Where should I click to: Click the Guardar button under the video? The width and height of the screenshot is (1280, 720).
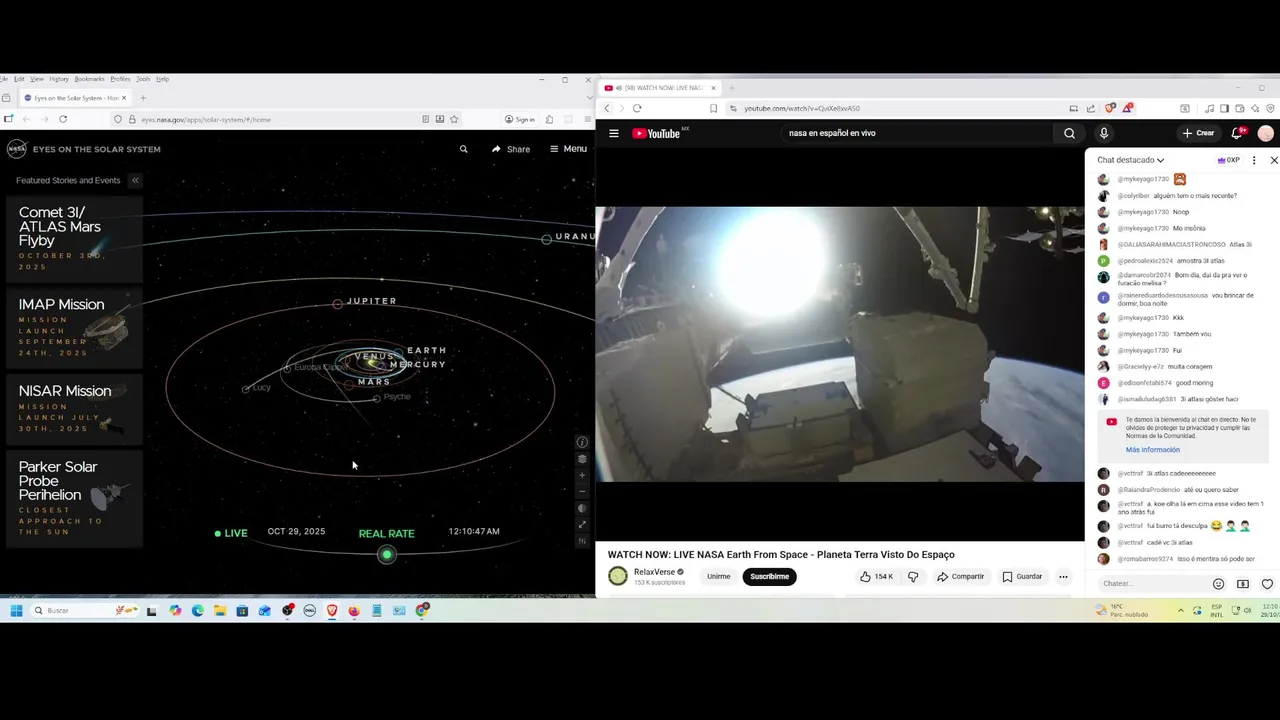pyautogui.click(x=1022, y=576)
